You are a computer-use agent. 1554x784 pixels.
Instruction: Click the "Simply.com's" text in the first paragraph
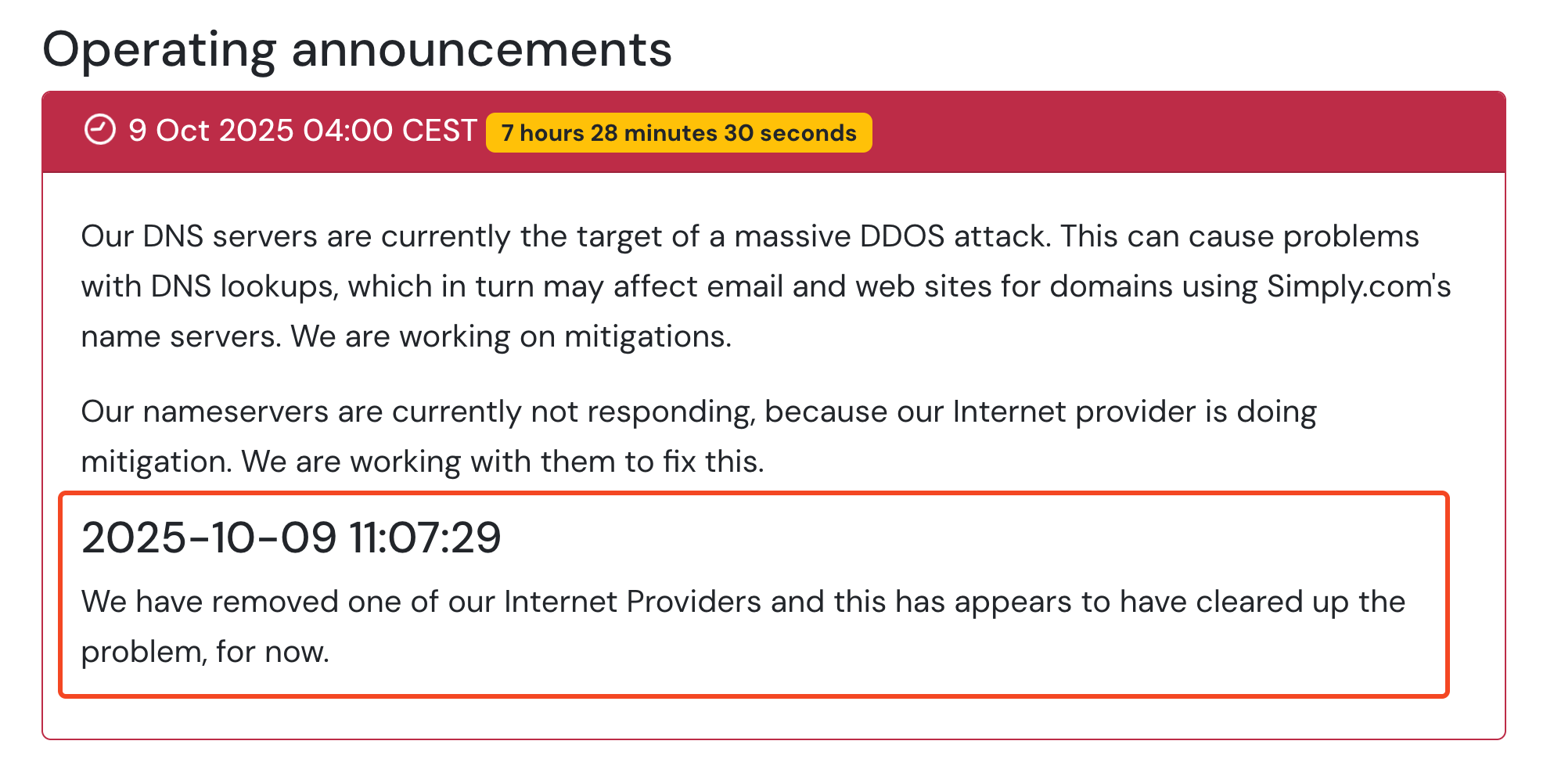1358,286
